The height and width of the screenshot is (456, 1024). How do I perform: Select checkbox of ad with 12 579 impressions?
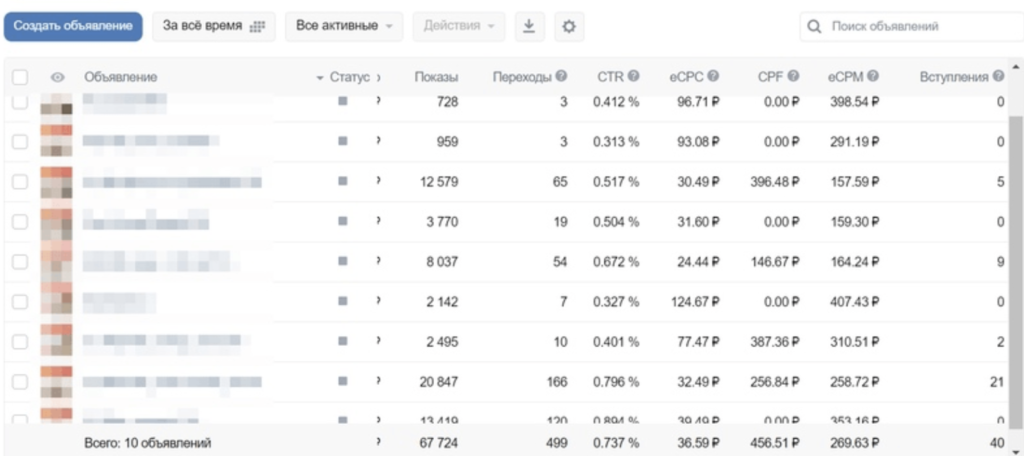pos(20,182)
